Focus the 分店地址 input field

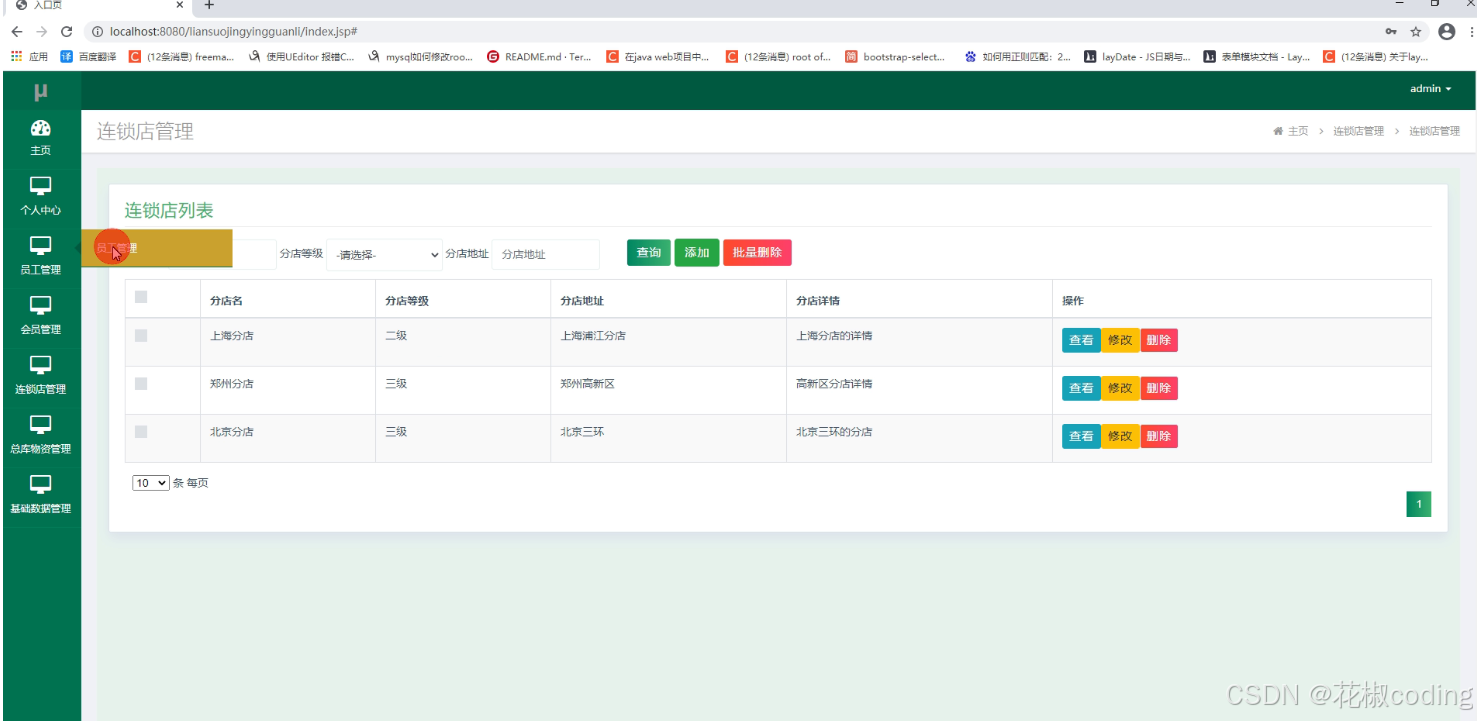tap(545, 255)
